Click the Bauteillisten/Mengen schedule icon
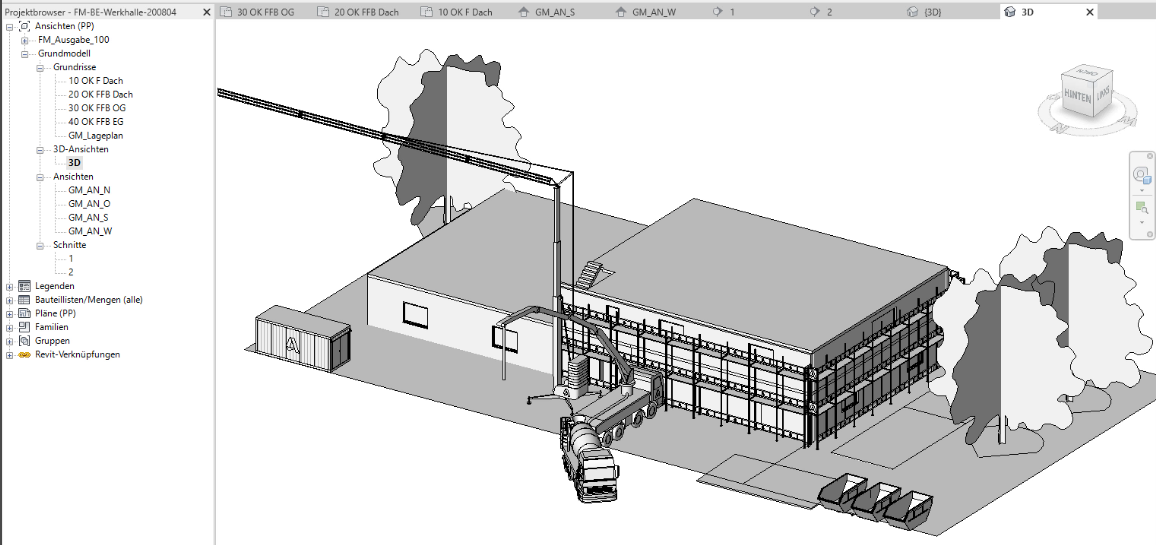This screenshot has height=545, width=1156. point(24,300)
